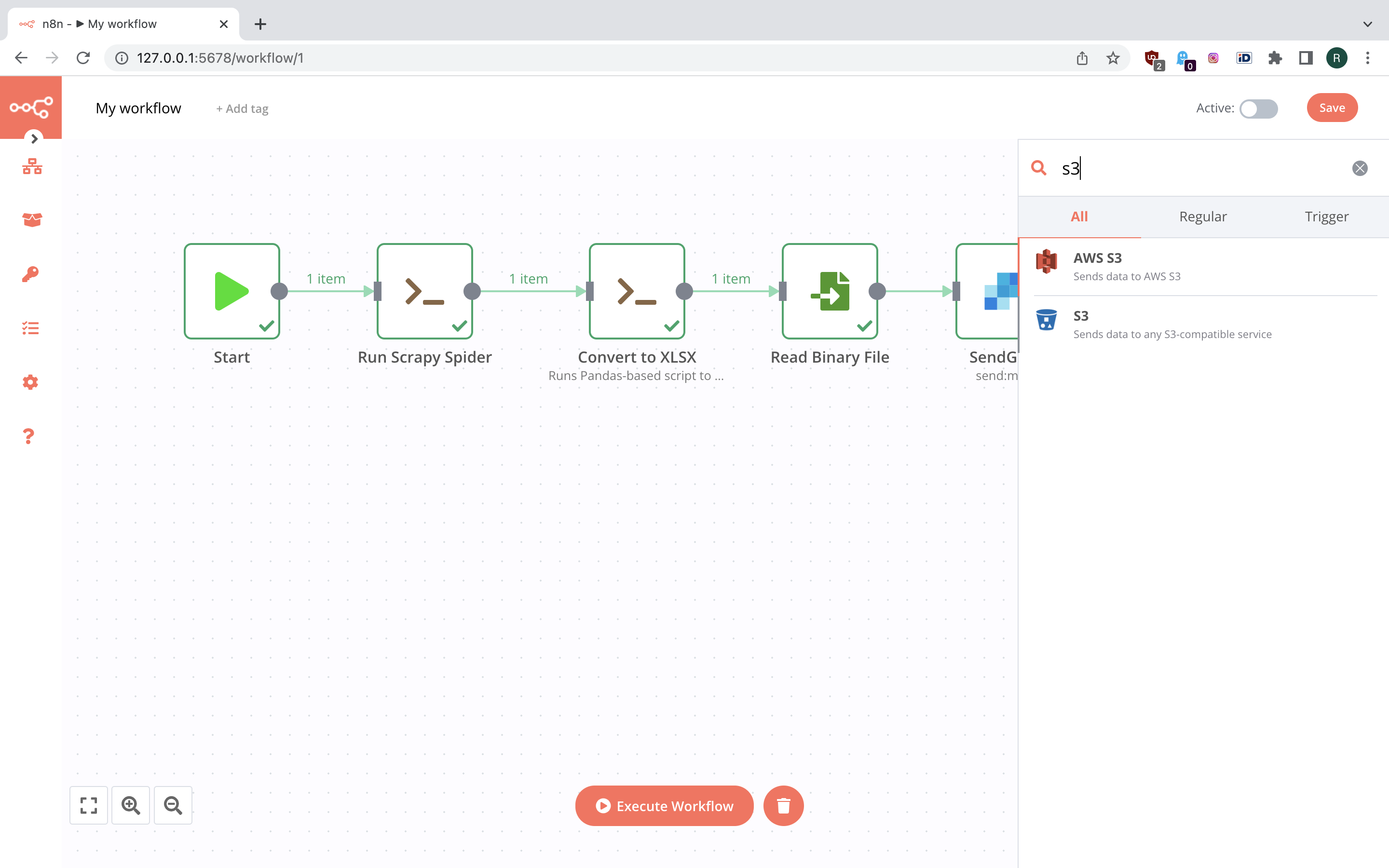Viewport: 1389px width, 868px height.
Task: Delete execution data with trash button
Action: [x=783, y=805]
